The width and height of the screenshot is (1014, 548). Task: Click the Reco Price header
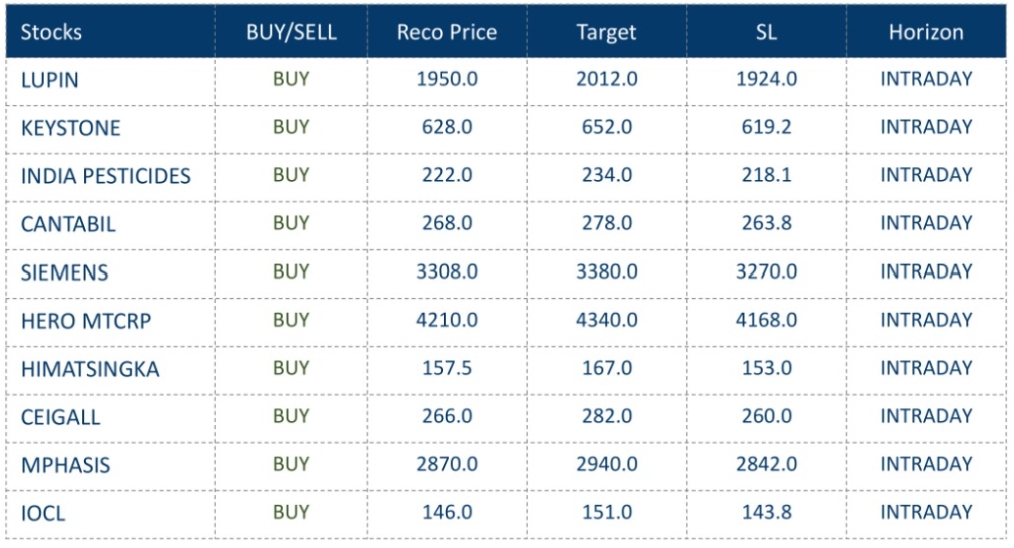446,32
